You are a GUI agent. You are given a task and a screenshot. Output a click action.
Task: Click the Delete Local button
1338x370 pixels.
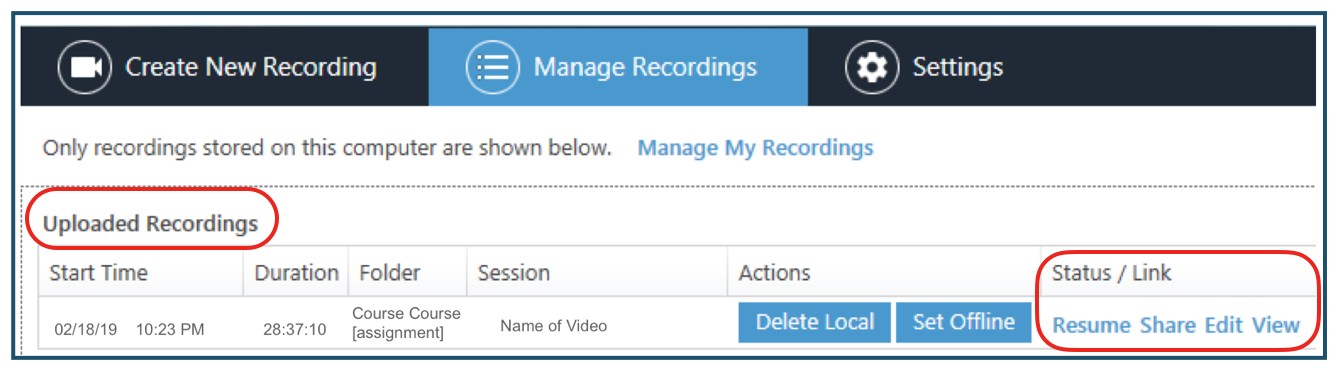[814, 322]
